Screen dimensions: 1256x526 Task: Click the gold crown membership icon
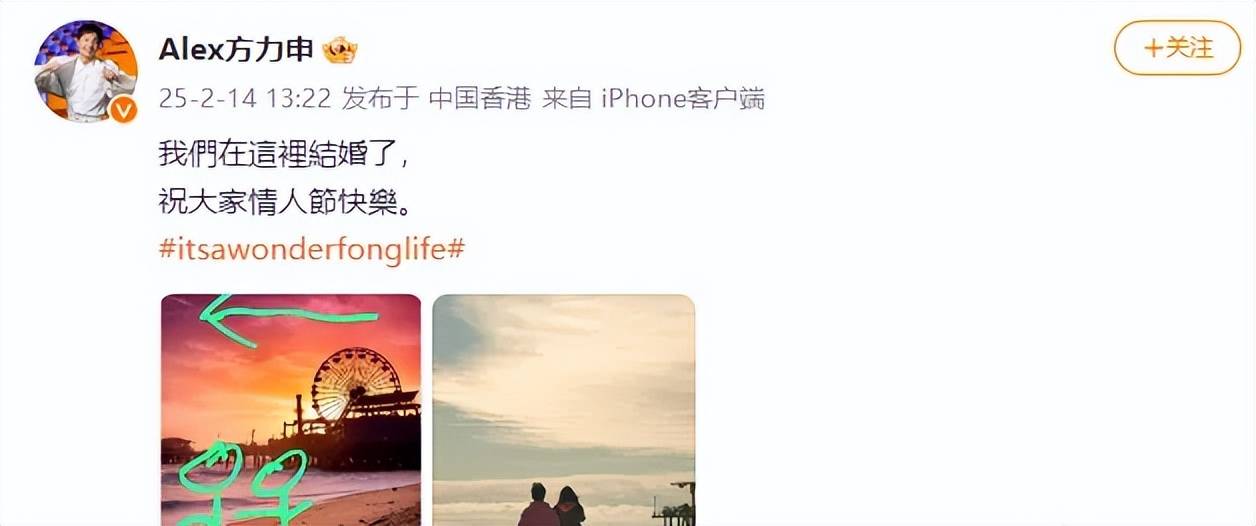click(340, 49)
